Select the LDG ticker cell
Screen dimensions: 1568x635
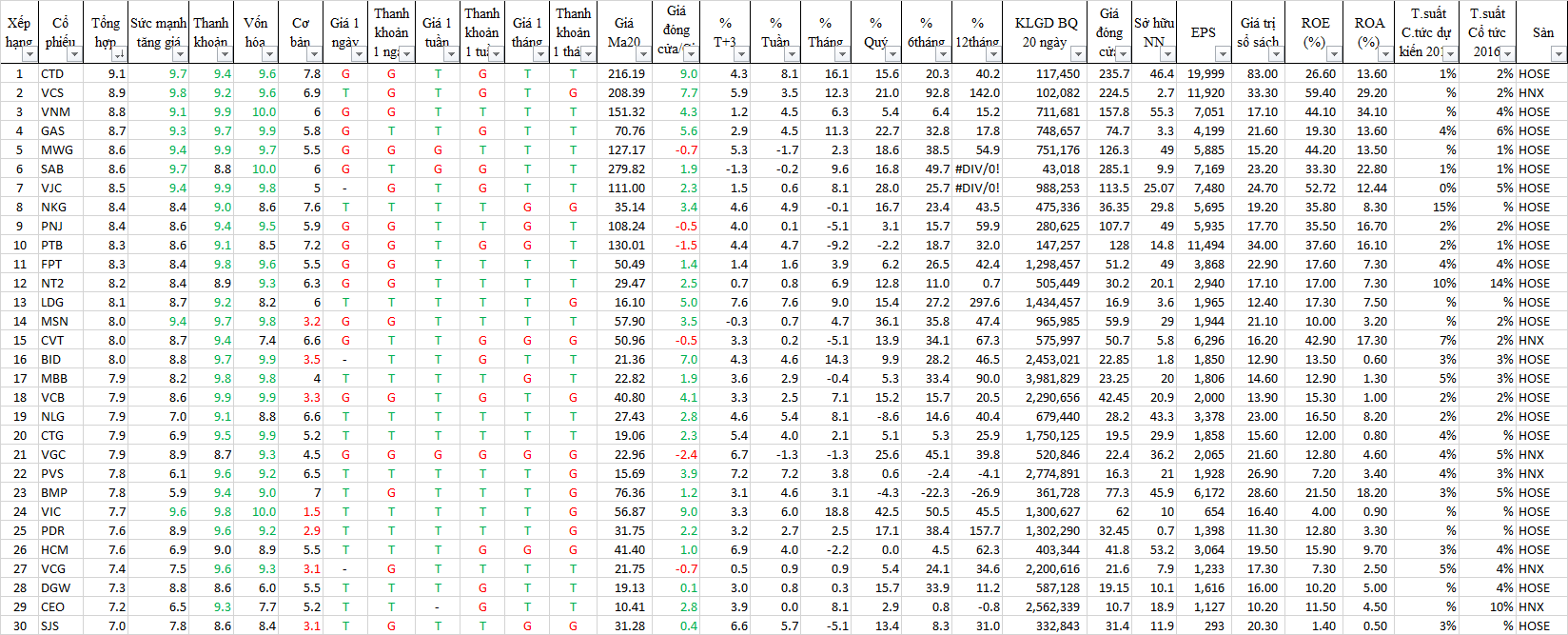pos(62,302)
